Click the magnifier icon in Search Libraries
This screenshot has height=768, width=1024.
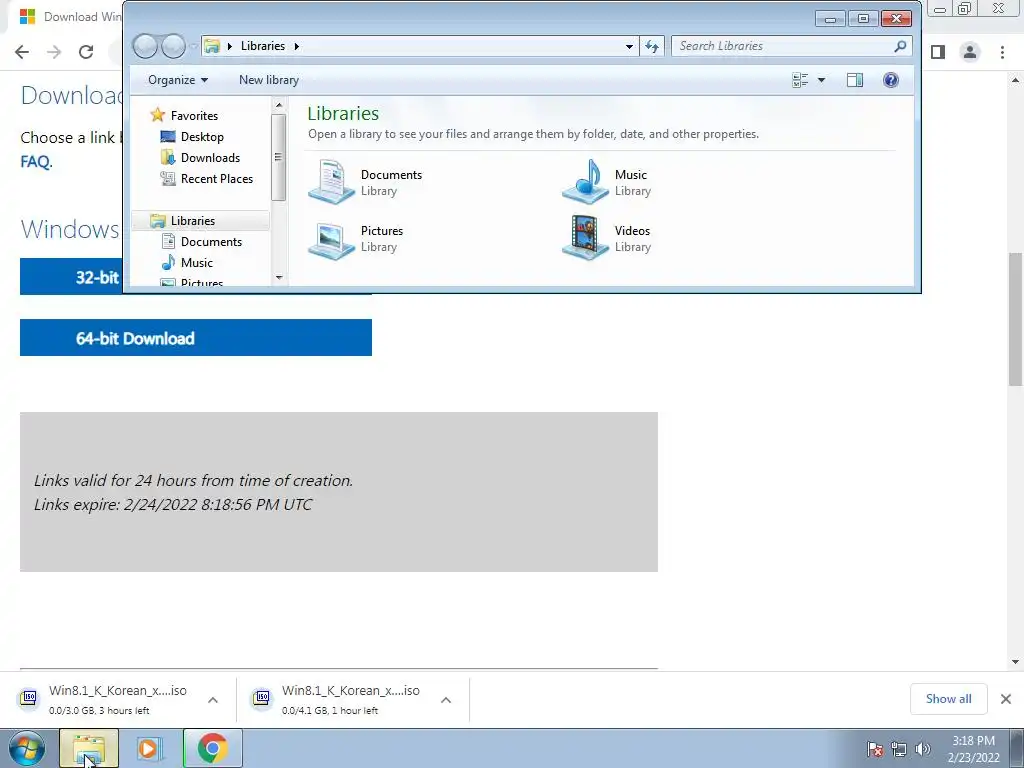tap(900, 46)
